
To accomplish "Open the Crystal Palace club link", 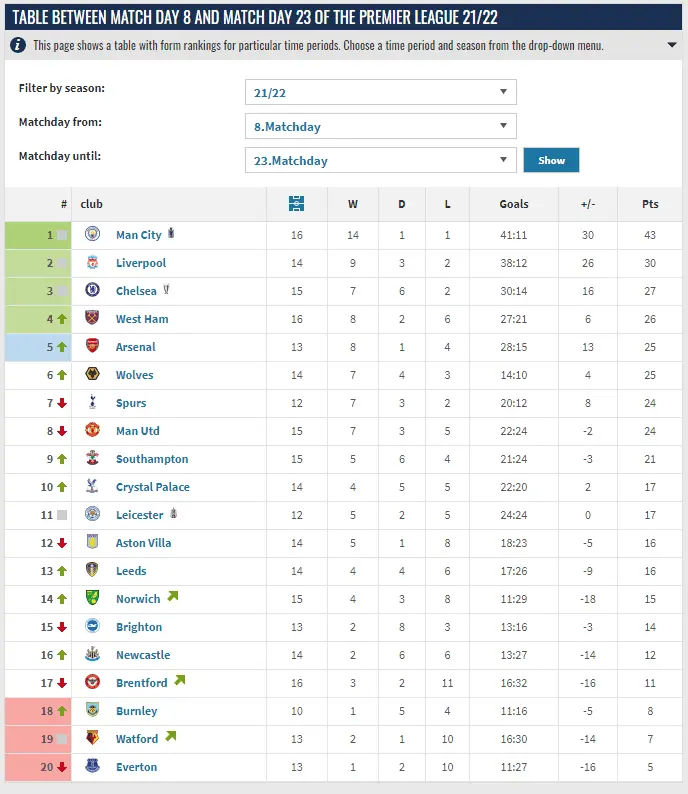I will coord(152,487).
